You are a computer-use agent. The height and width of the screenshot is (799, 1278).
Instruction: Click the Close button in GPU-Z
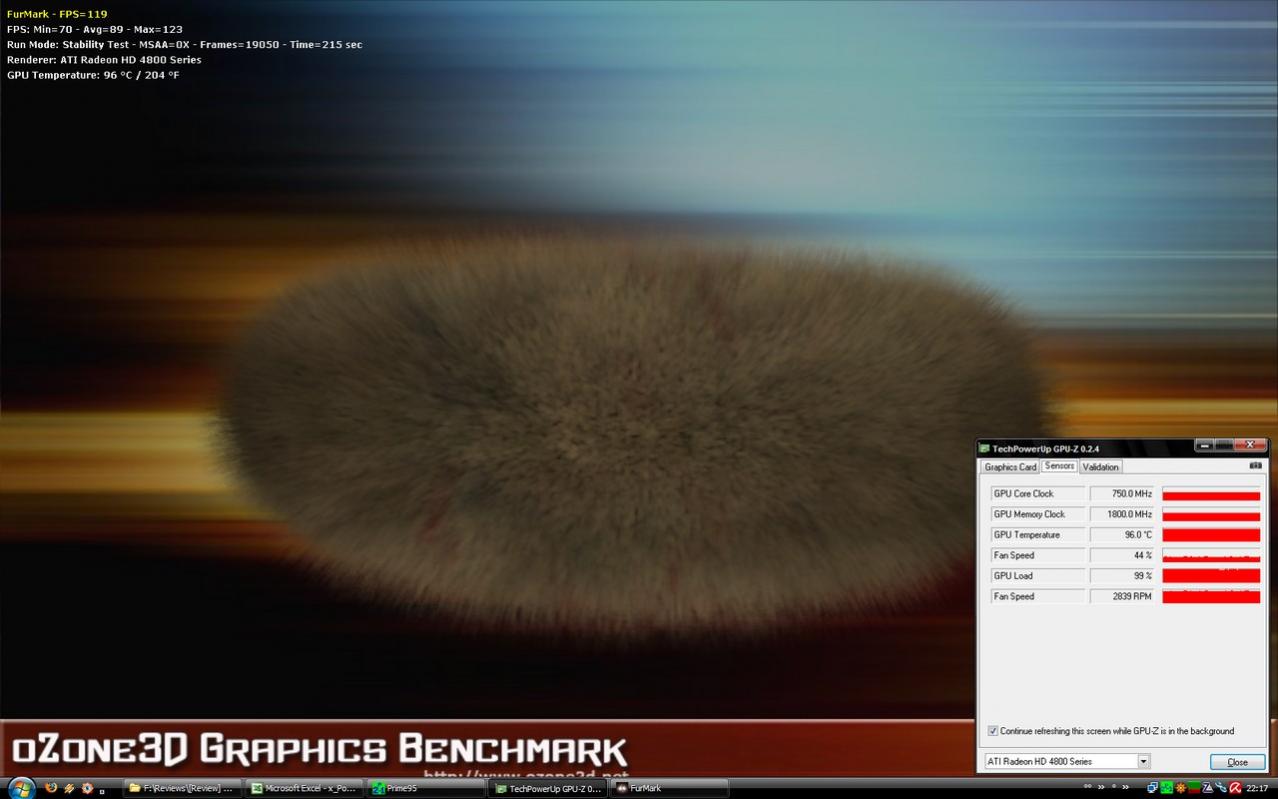pos(1237,762)
